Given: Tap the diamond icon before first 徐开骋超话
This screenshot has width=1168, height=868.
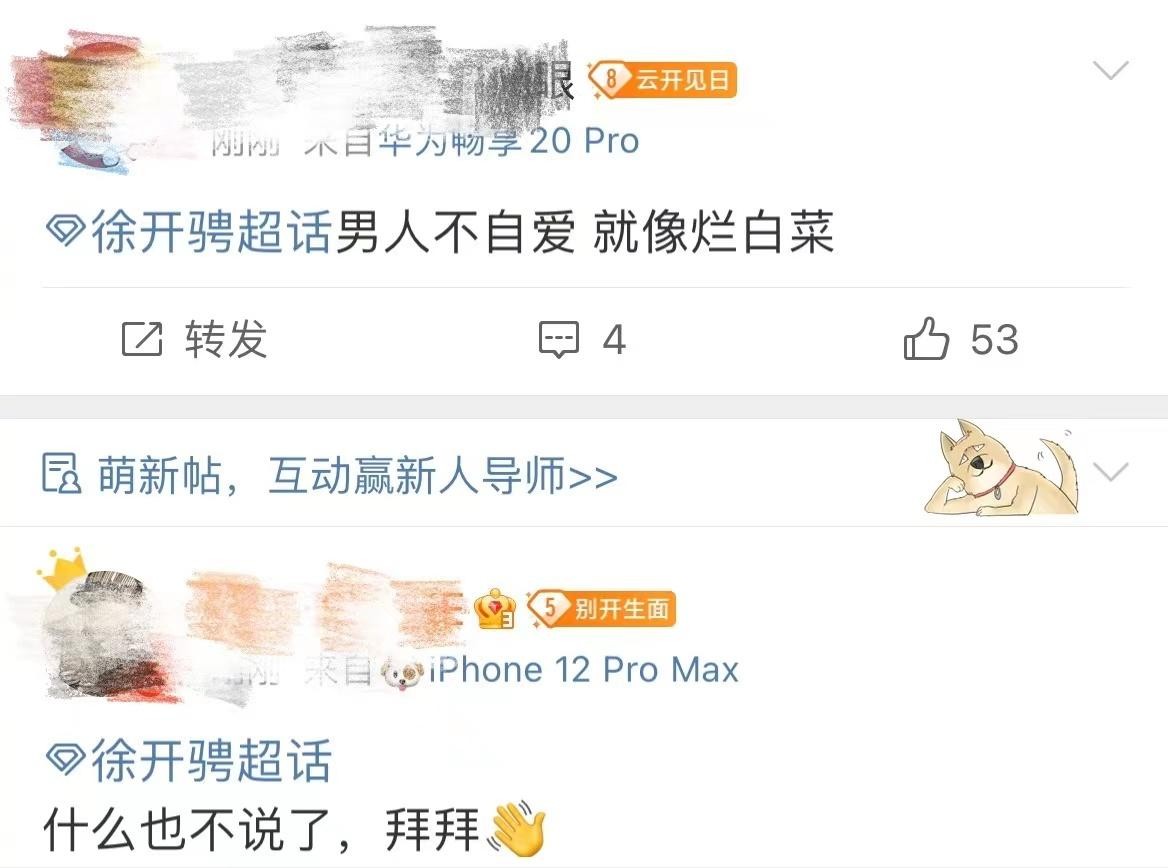Looking at the screenshot, I should [x=66, y=230].
